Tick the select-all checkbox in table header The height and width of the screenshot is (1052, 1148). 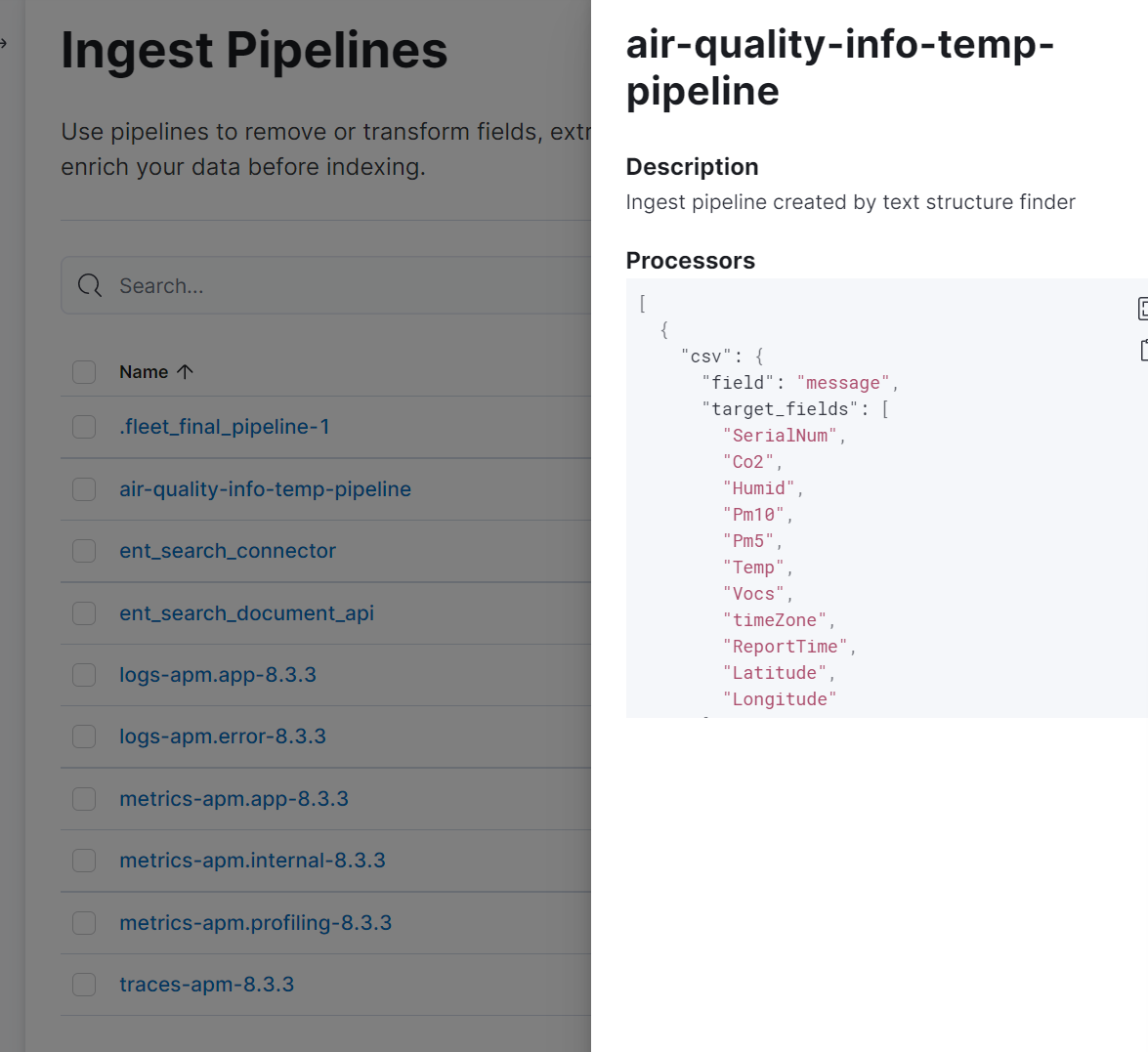tap(84, 372)
